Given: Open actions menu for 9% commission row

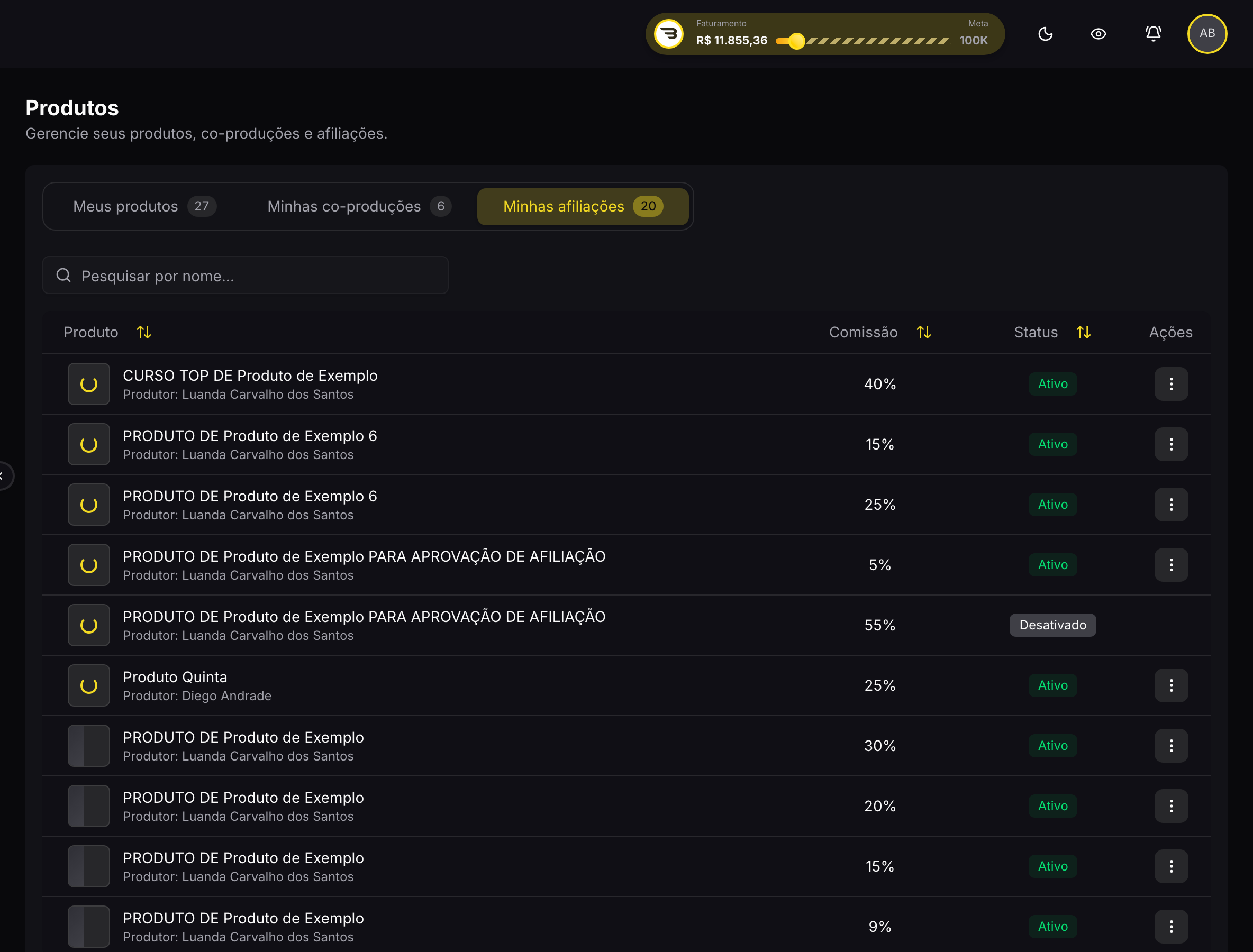Looking at the screenshot, I should pos(1171,927).
